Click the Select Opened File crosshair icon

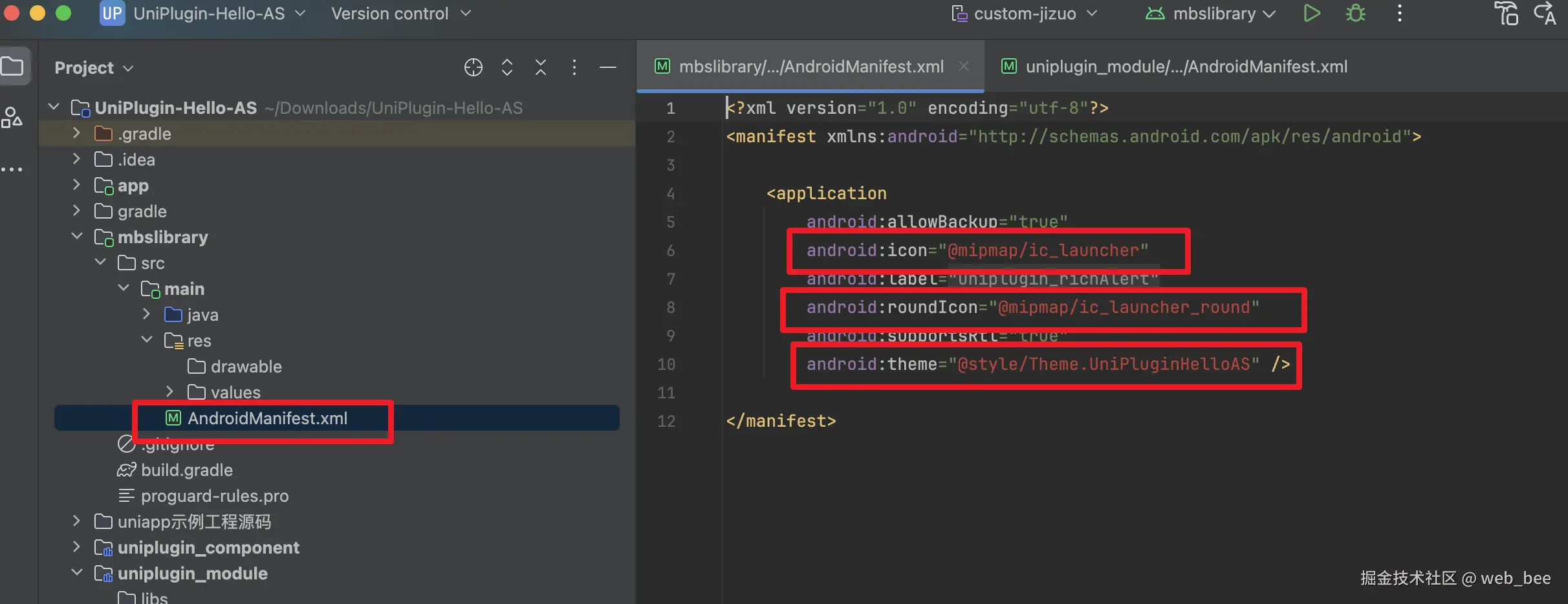pos(474,67)
